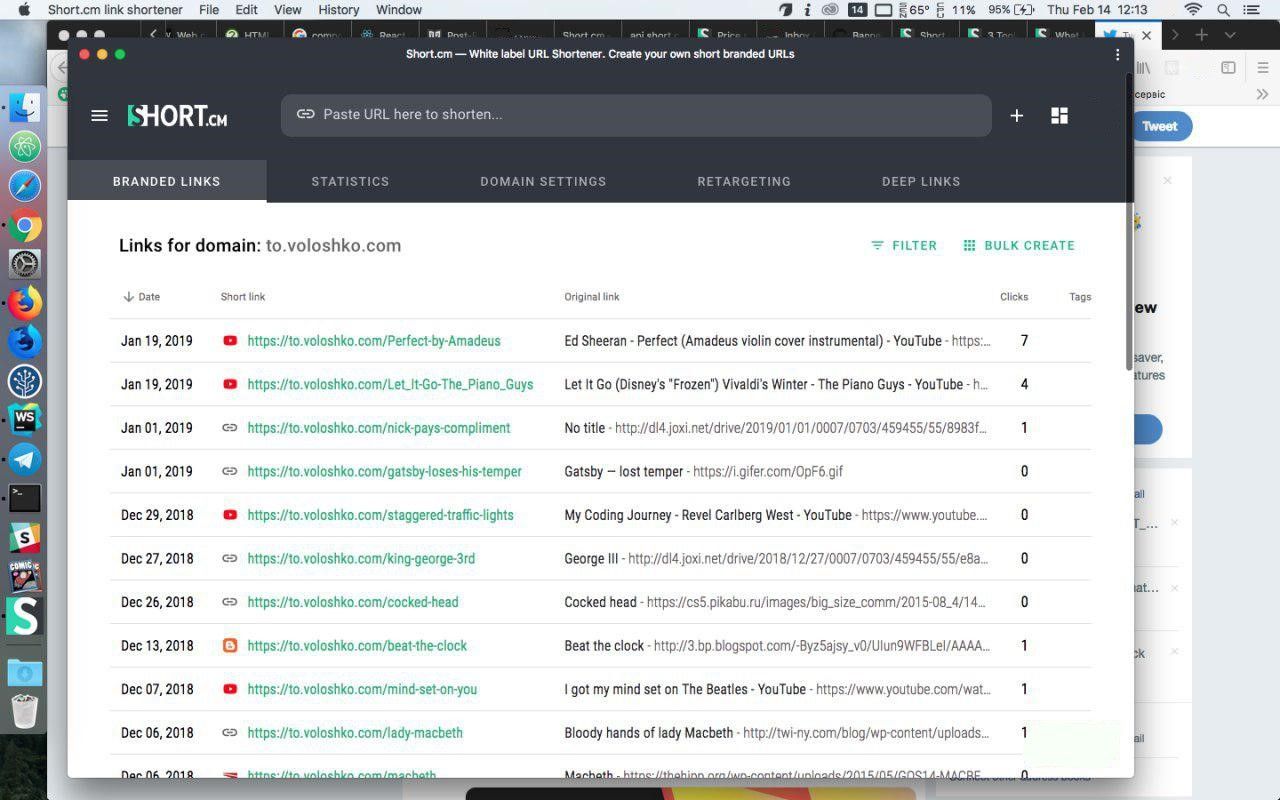The width and height of the screenshot is (1280, 800).
Task: Open the king-george-3rd short link
Action: (x=361, y=558)
